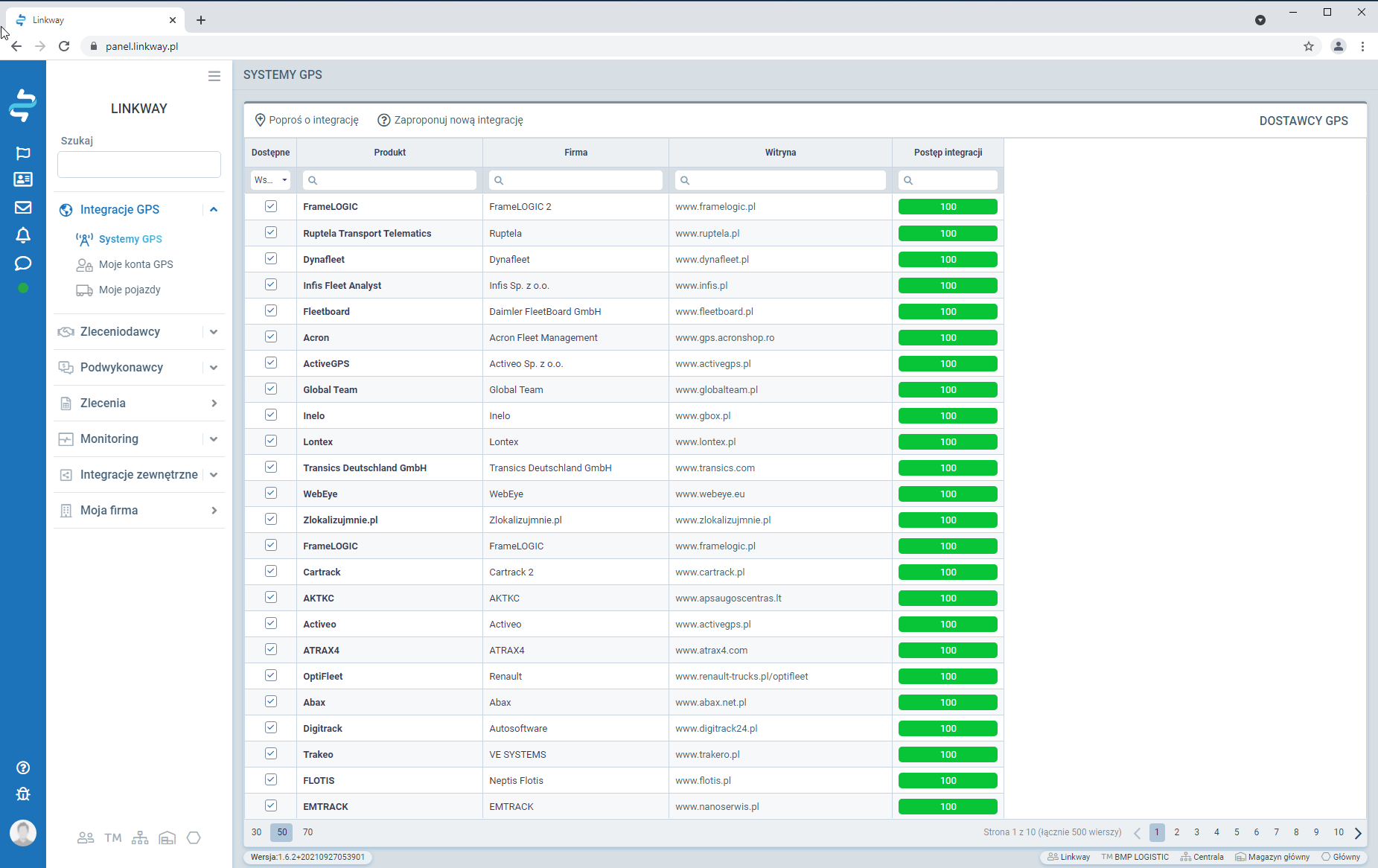The width and height of the screenshot is (1378, 868).
Task: Open the envelope messages icon
Action: (x=23, y=208)
